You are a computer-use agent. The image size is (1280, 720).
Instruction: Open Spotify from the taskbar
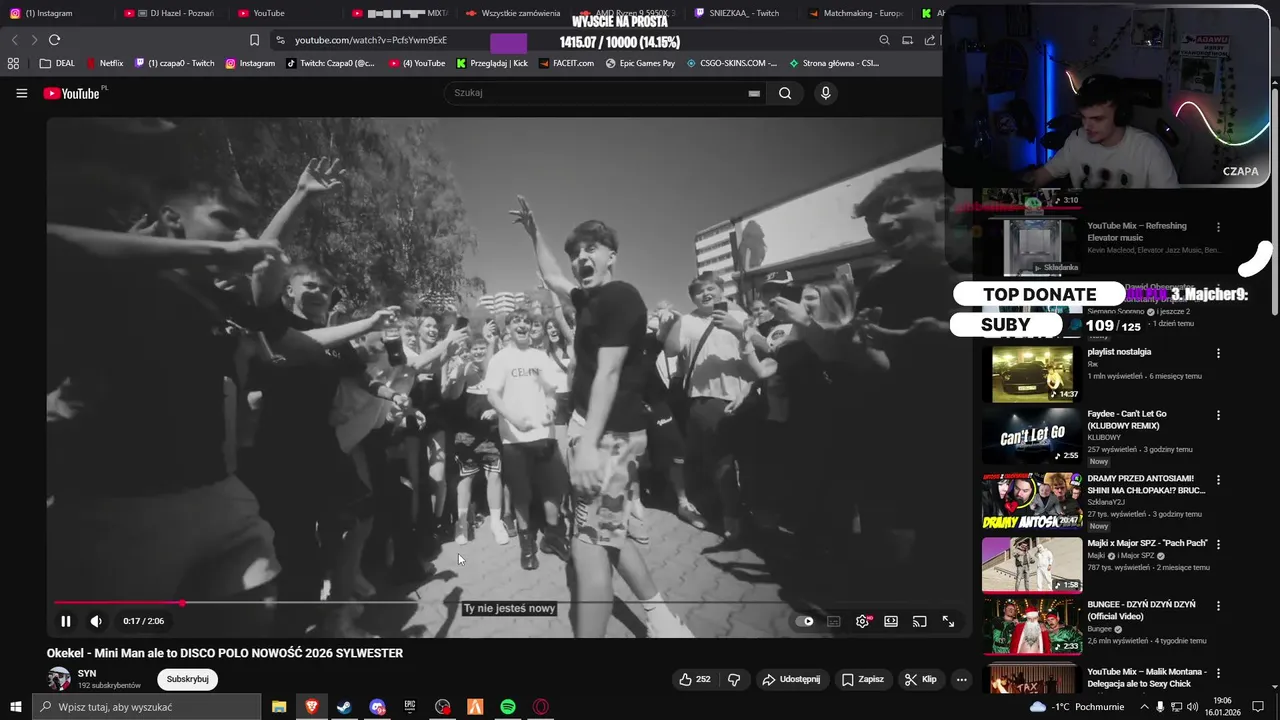point(508,707)
